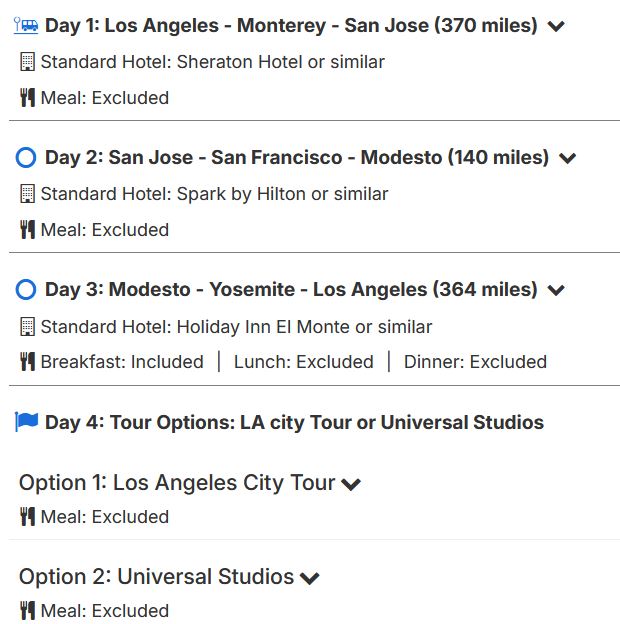The image size is (620, 624).
Task: Click the fork-and-knife icon under Day 1
Action: pos(27,98)
